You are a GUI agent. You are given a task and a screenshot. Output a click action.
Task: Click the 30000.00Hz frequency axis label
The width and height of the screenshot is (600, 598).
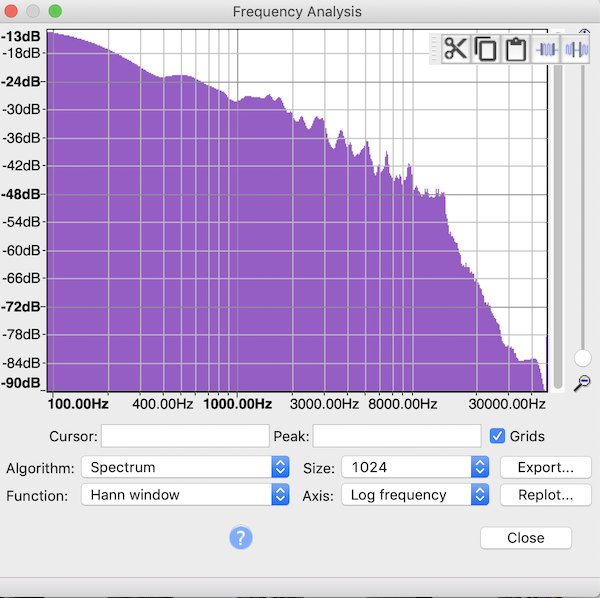pyautogui.click(x=507, y=404)
